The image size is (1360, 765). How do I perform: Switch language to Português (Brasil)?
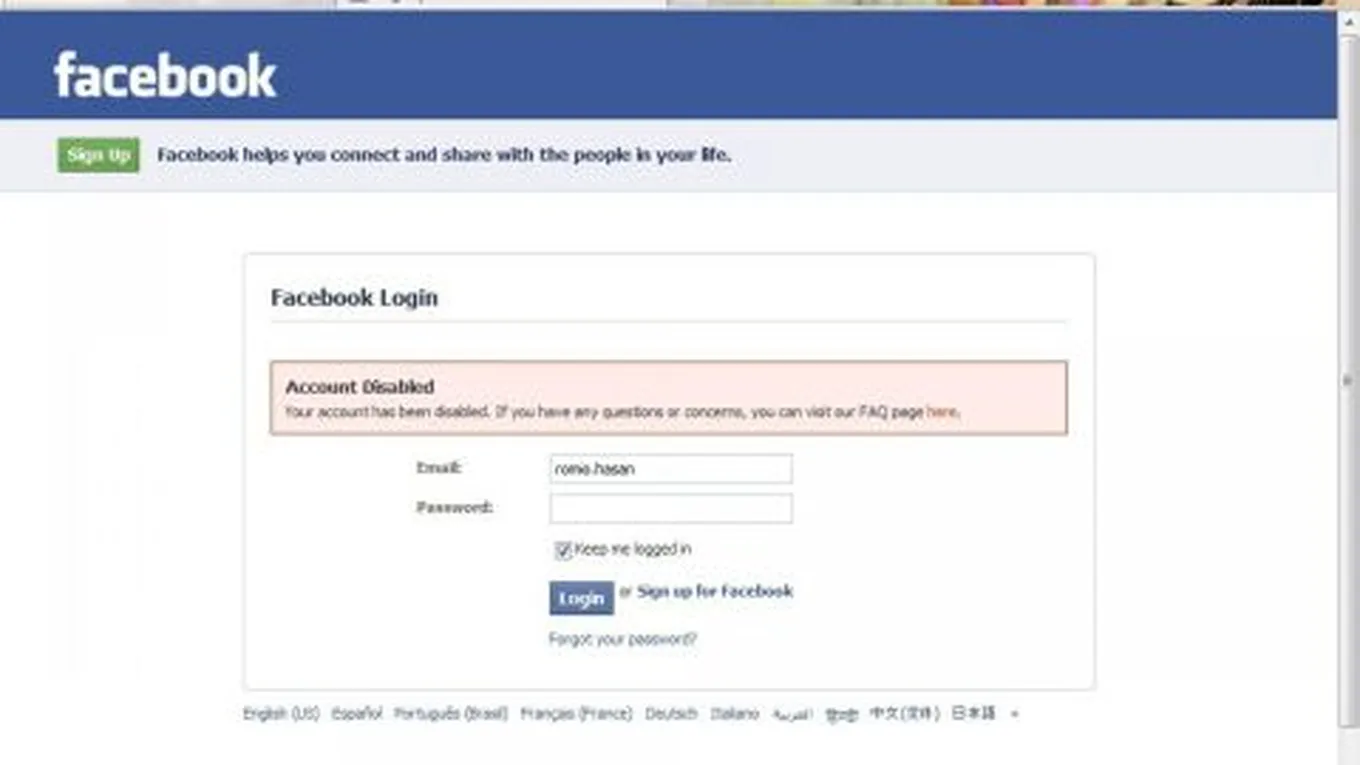click(x=451, y=714)
